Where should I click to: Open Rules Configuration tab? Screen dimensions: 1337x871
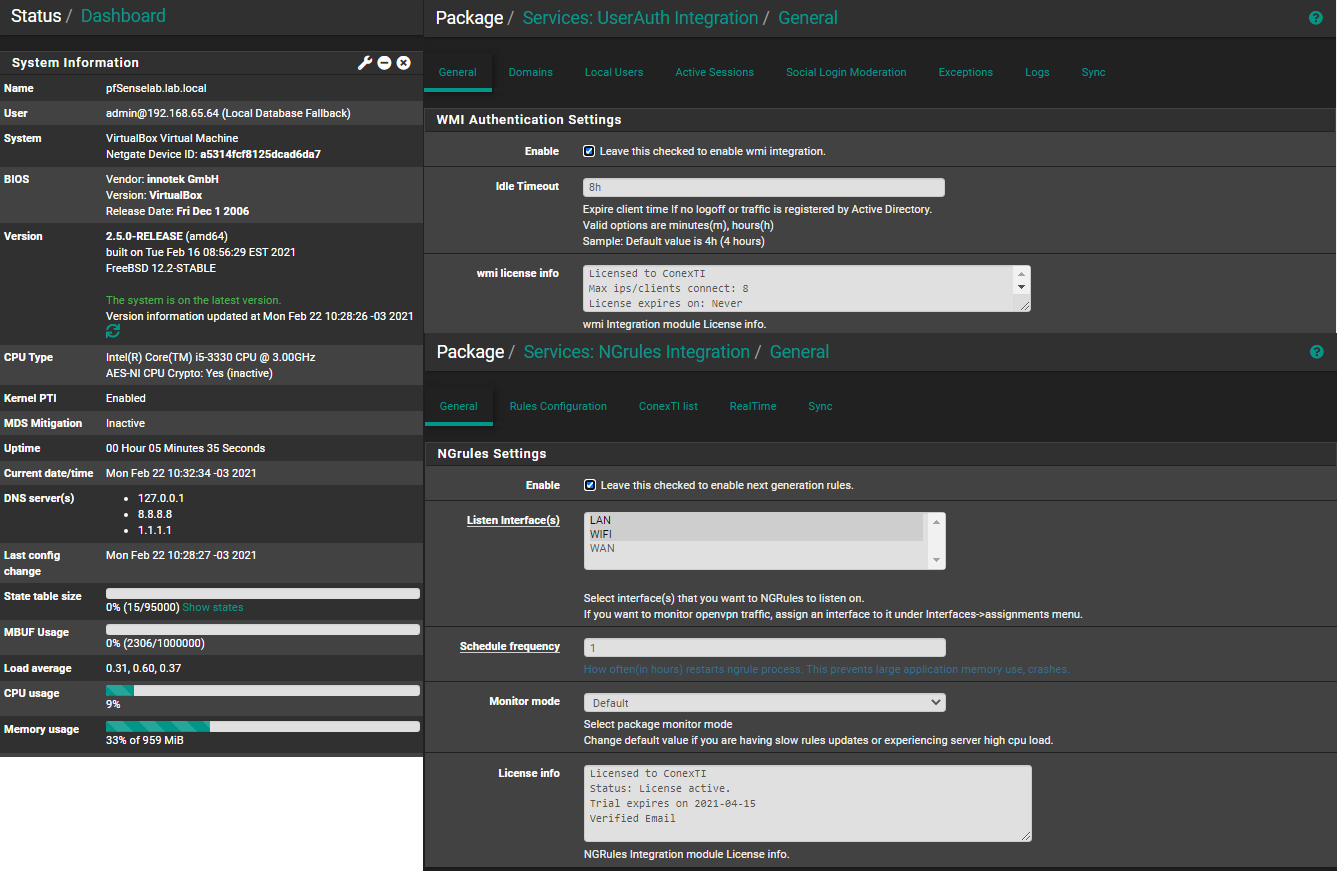[x=558, y=406]
